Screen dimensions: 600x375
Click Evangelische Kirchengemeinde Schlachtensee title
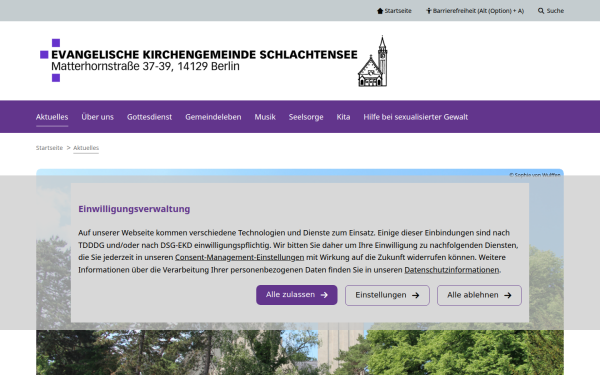coord(204,55)
